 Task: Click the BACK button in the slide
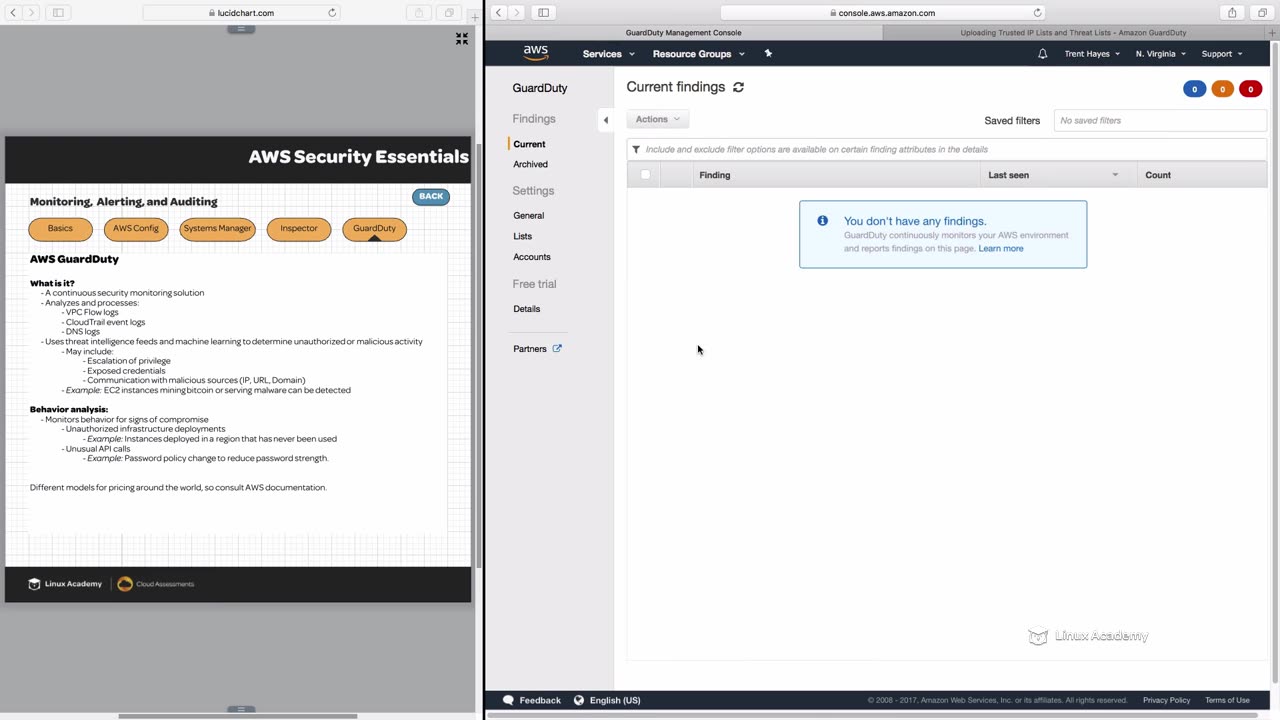[x=431, y=196]
